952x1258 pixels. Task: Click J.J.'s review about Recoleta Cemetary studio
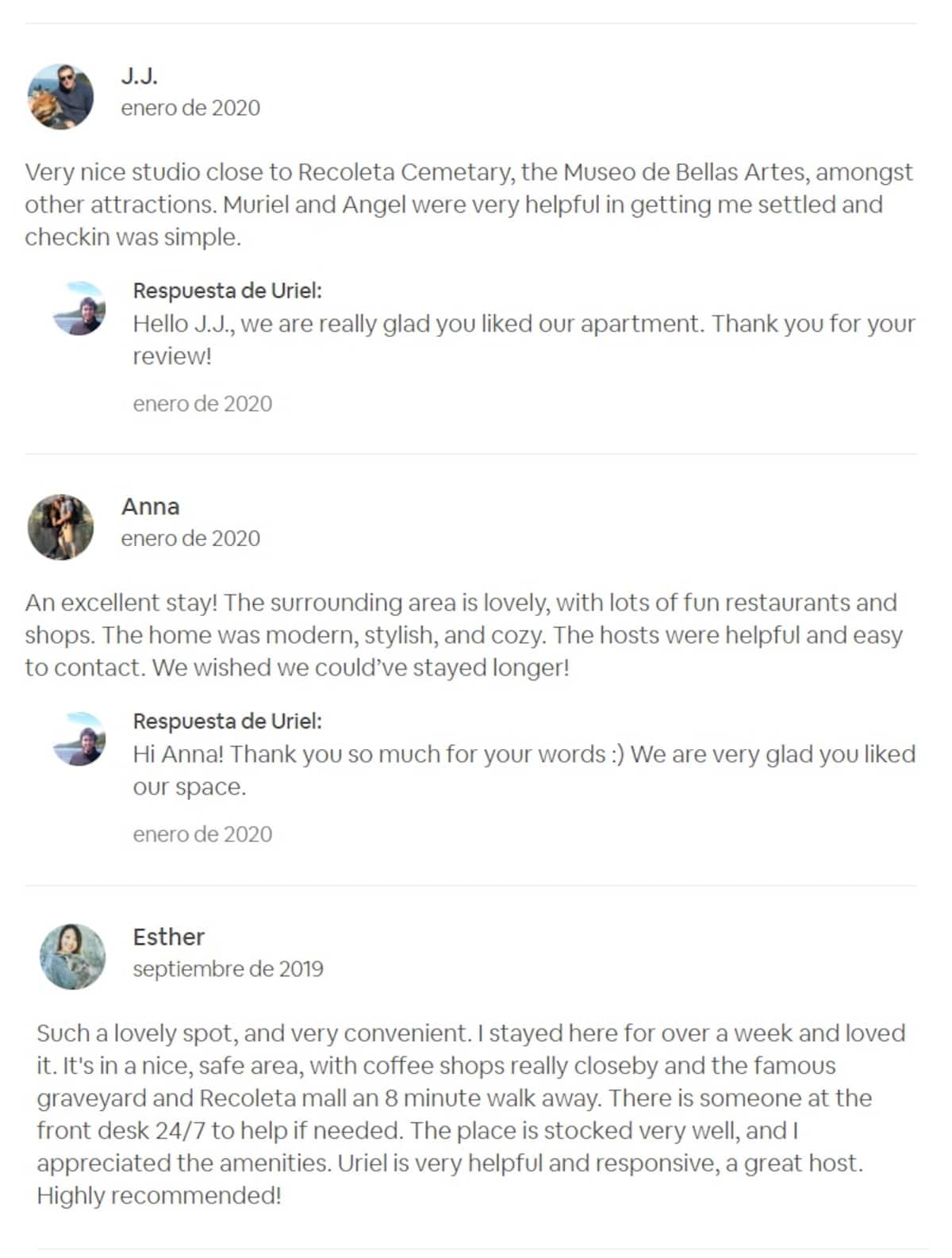coord(468,204)
